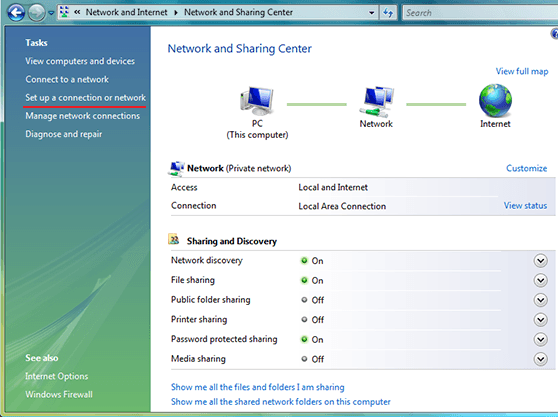558x417 pixels.
Task: Click View full map link
Action: [x=522, y=72]
